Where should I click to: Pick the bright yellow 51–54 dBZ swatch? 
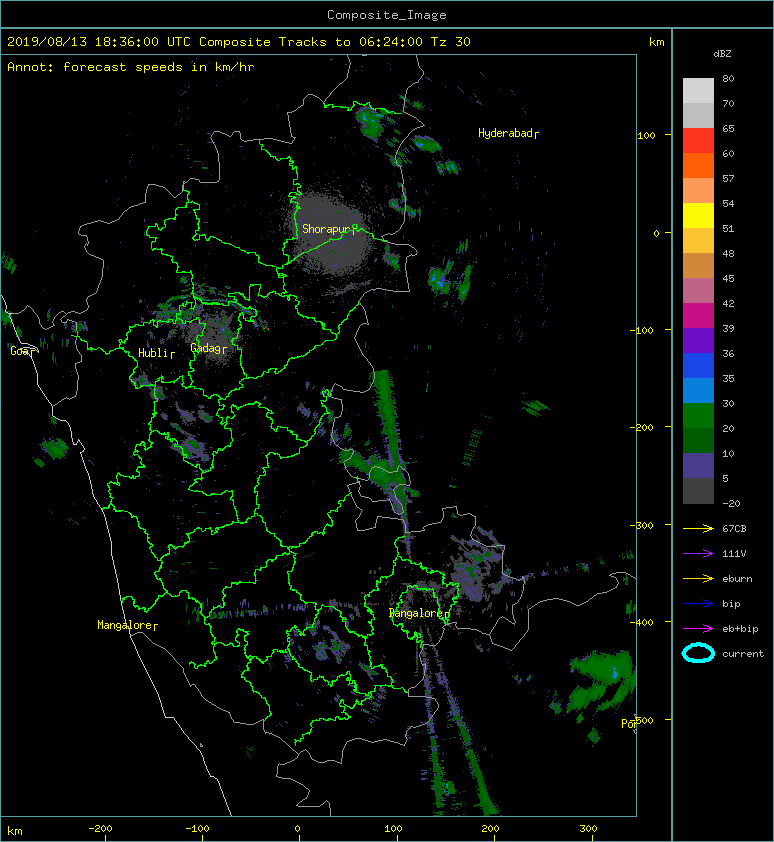pyautogui.click(x=698, y=215)
